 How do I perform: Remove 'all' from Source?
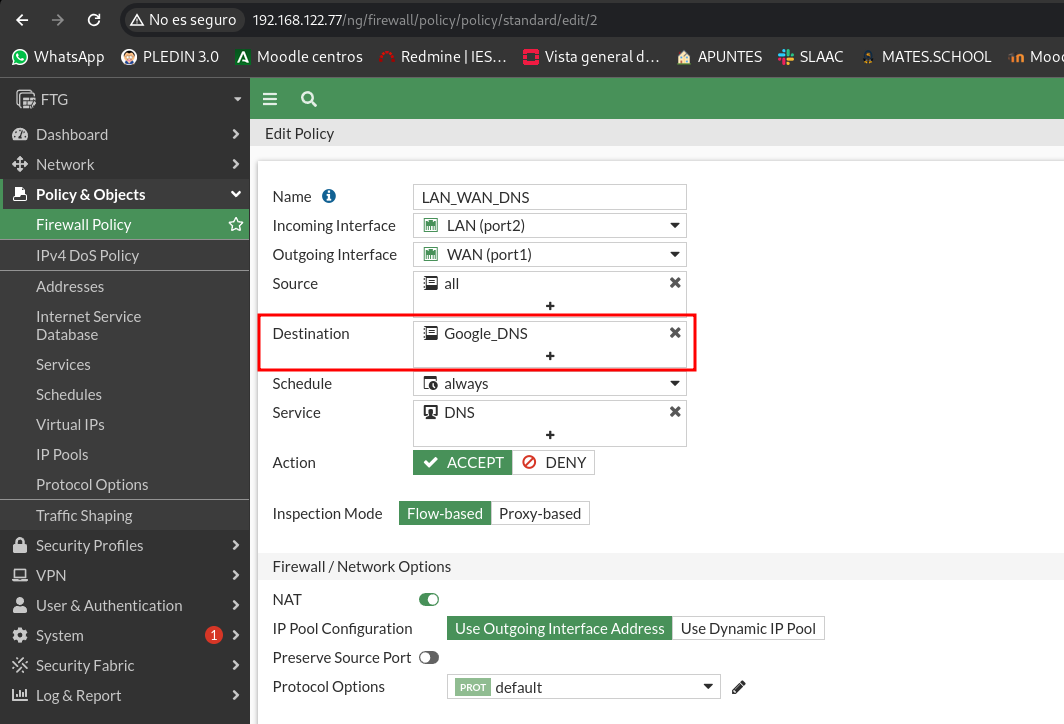[x=675, y=283]
